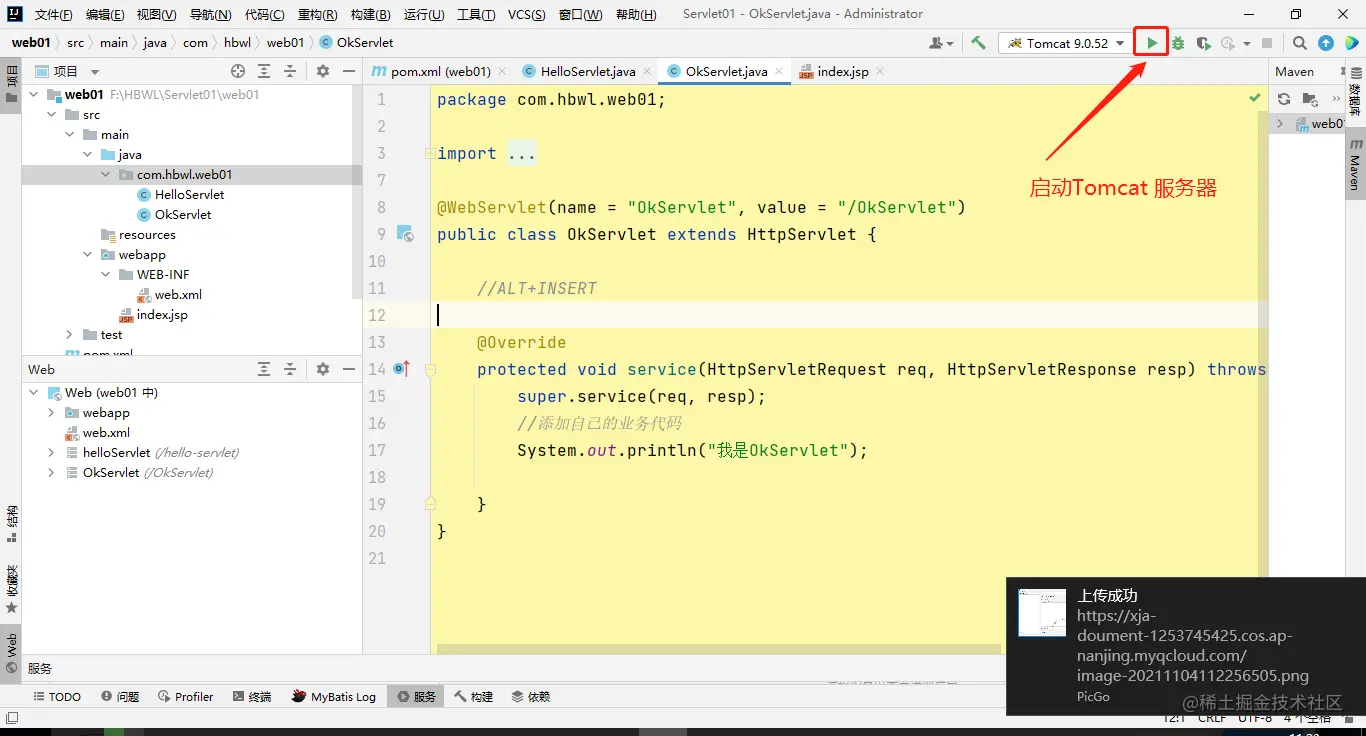Open the MyBatis Log tool window
1366x736 pixels.
[x=334, y=697]
